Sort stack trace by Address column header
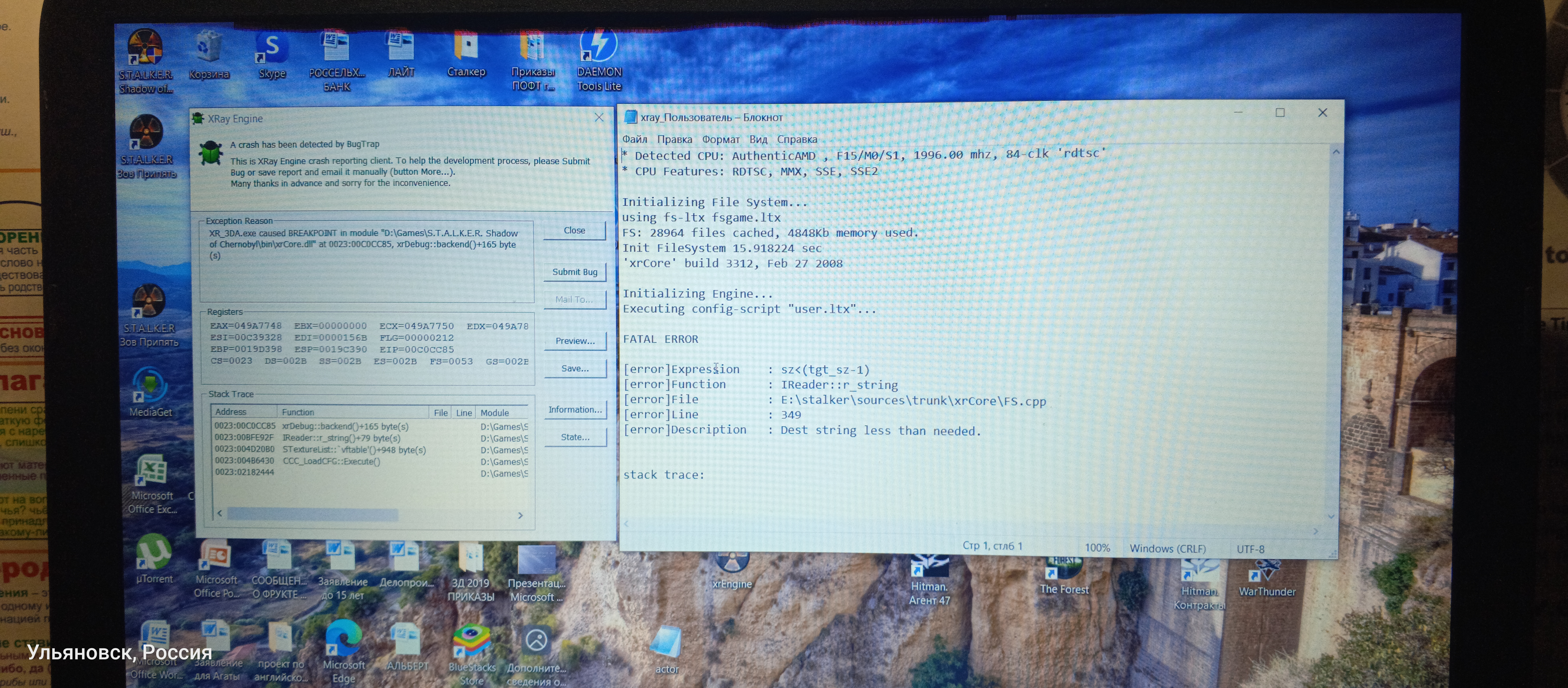This screenshot has height=688, width=1568. click(244, 412)
